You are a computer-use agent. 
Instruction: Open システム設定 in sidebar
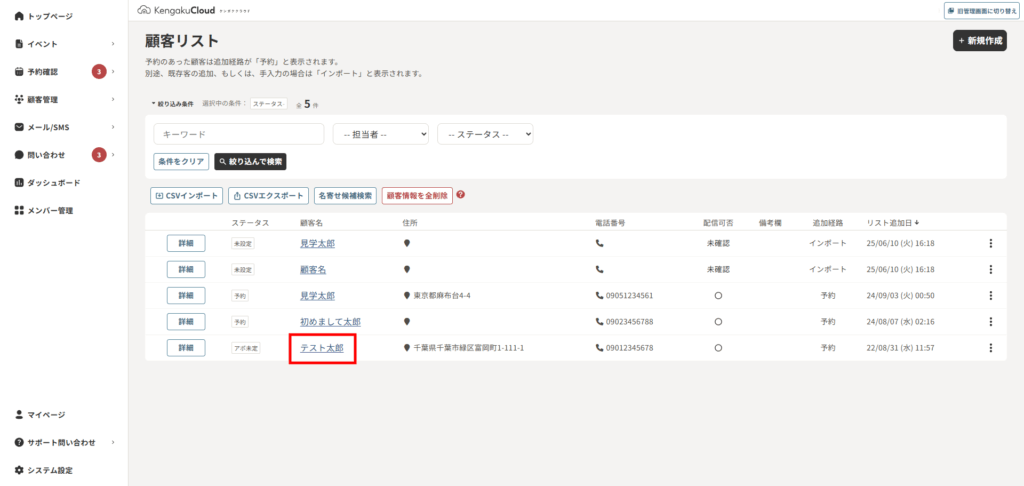pyautogui.click(x=49, y=470)
